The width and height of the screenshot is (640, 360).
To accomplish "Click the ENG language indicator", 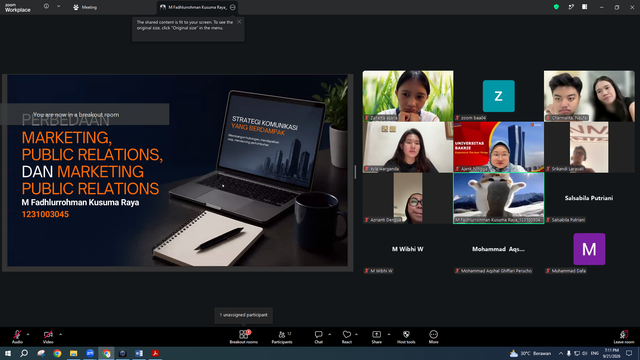I will 595,353.
